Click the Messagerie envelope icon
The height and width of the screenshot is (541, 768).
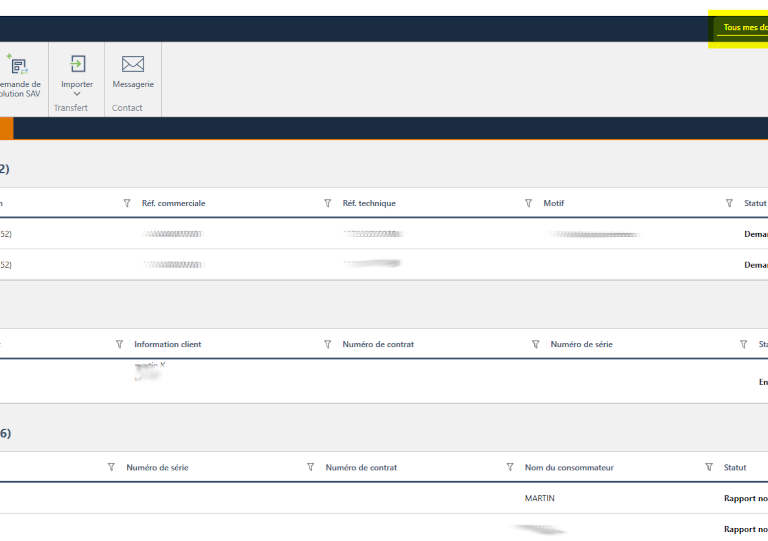(x=133, y=64)
